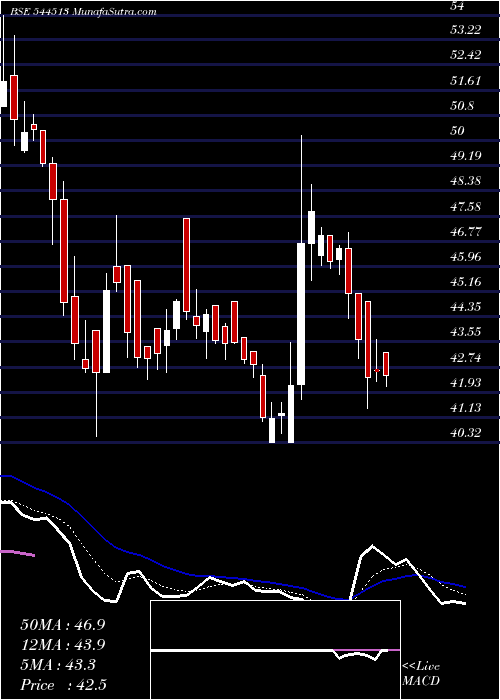Viewport: 500px width, 700px height.
Task: Click the 50MA : 46.9 readout
Action: (x=63, y=625)
